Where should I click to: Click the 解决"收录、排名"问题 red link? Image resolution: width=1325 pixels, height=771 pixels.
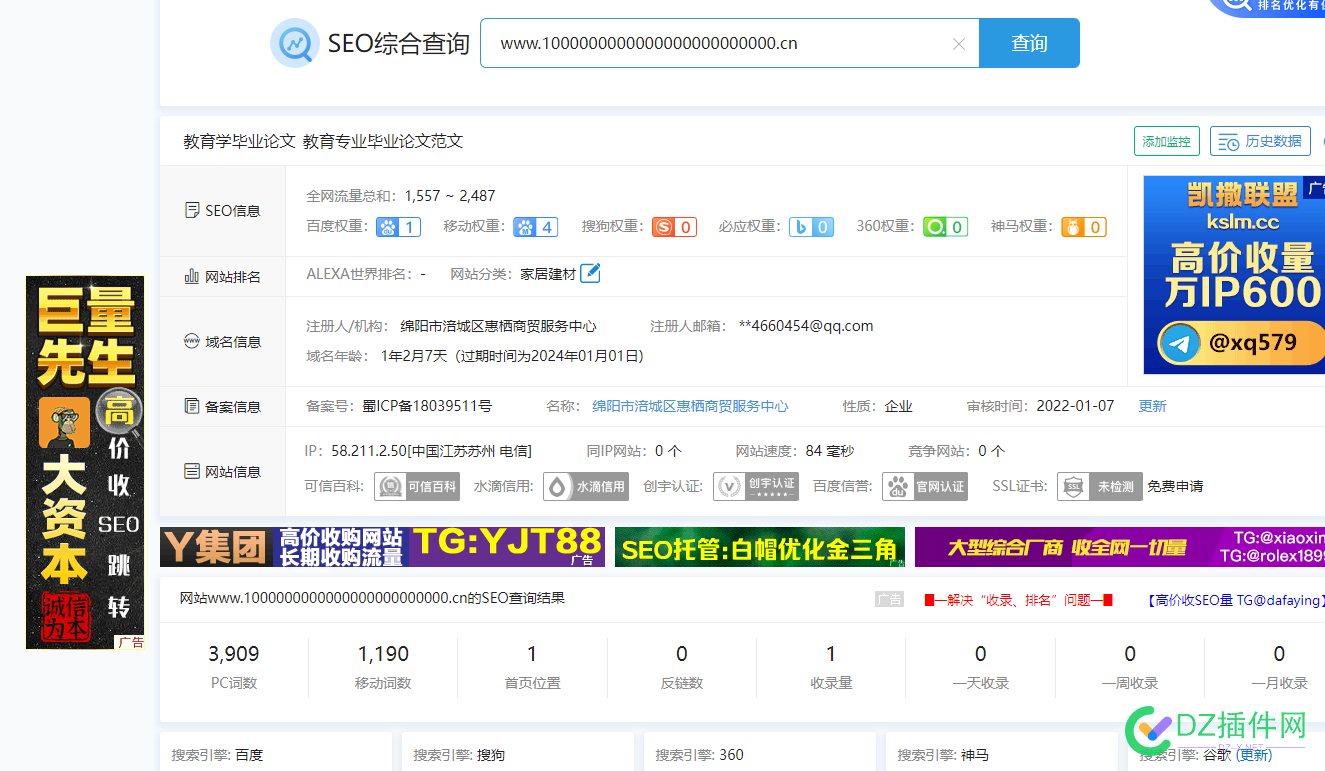[x=1018, y=600]
